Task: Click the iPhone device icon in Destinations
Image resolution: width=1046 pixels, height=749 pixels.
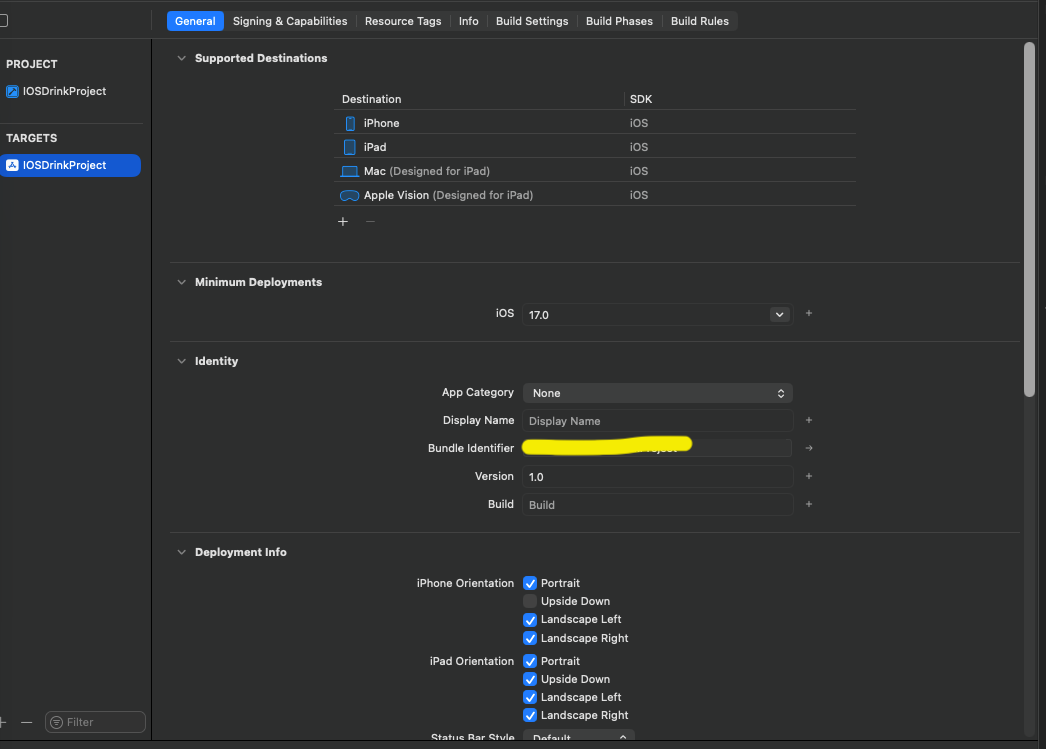Action: pyautogui.click(x=350, y=123)
